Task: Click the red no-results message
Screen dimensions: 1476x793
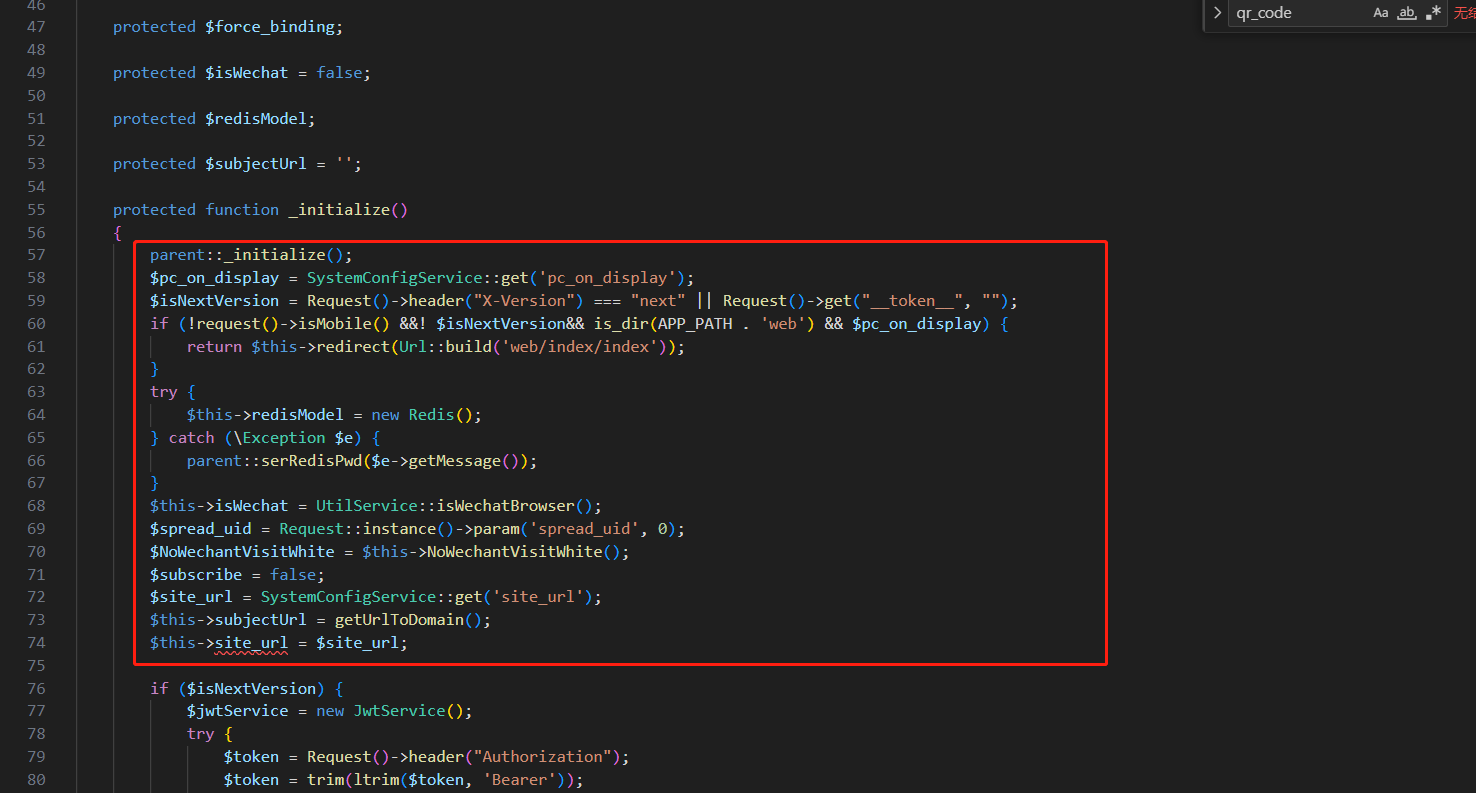Action: pyautogui.click(x=1464, y=13)
